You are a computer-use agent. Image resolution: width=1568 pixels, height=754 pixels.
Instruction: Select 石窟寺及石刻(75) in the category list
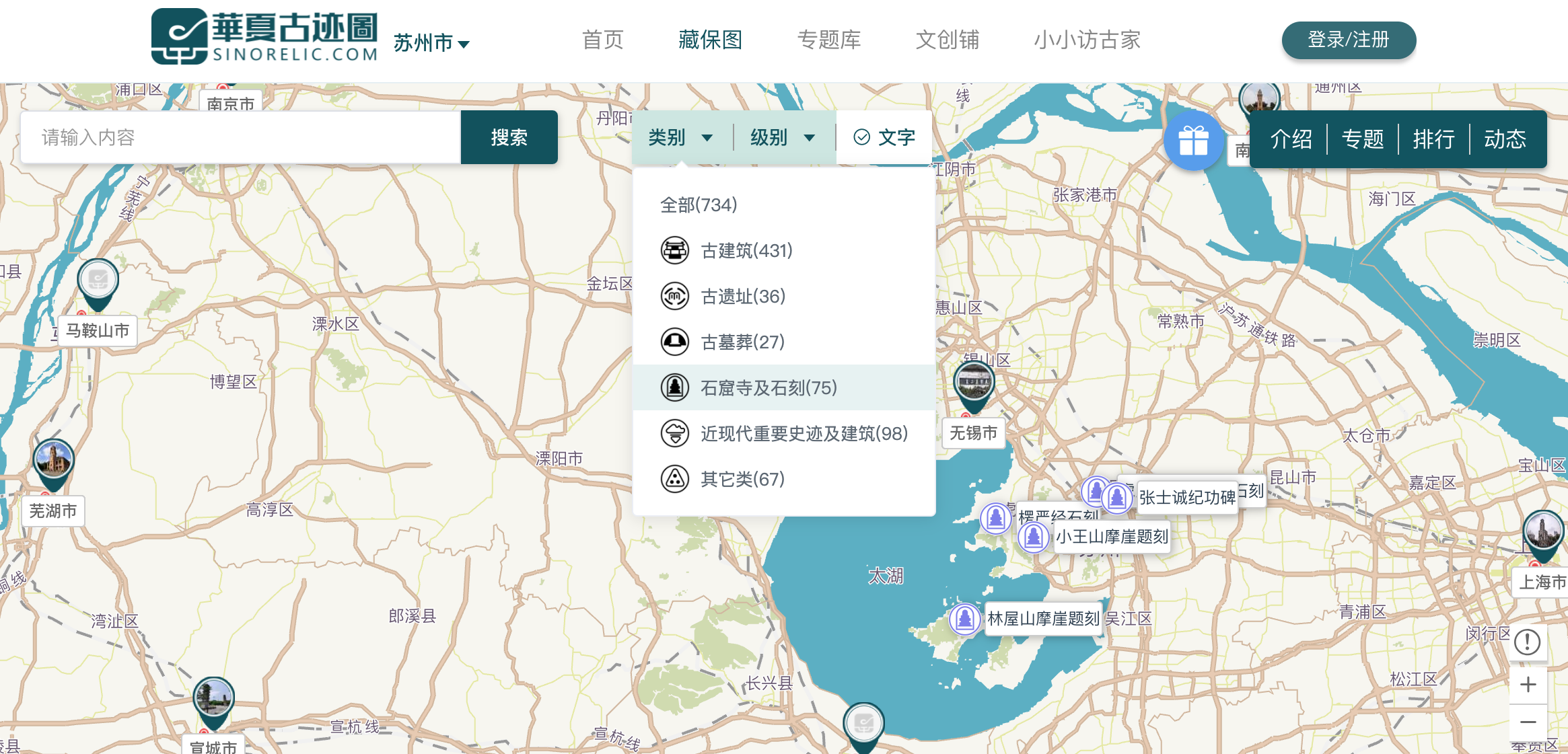point(769,388)
